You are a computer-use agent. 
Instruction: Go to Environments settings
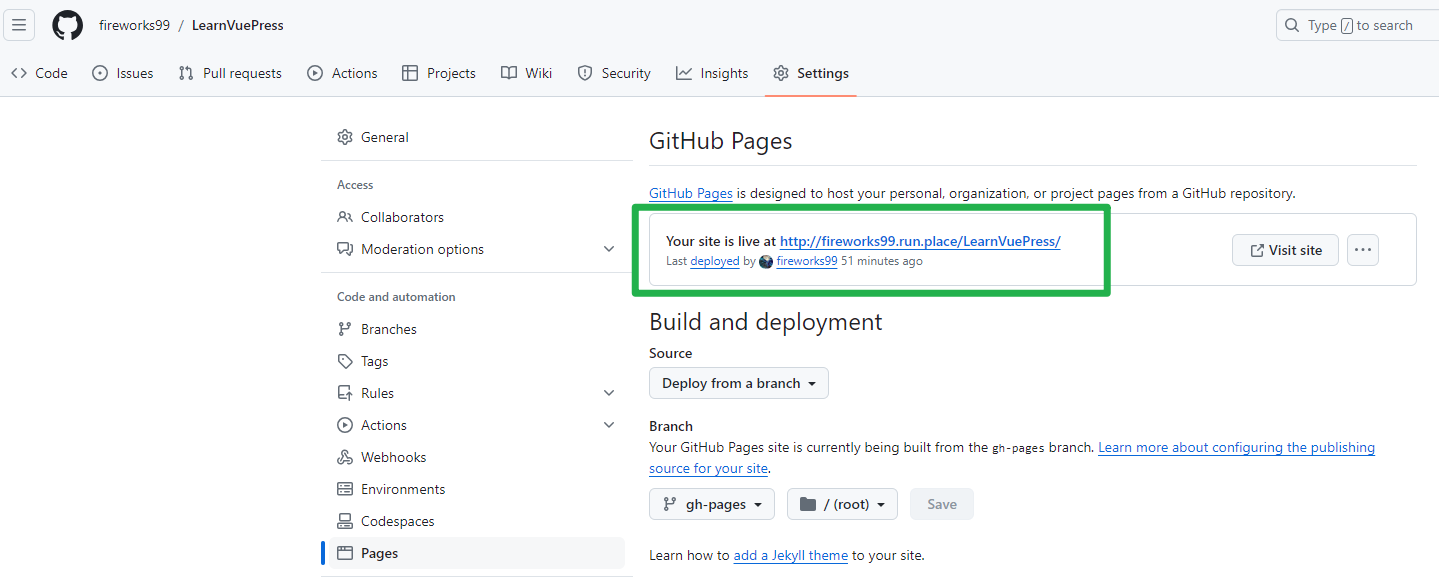pyautogui.click(x=402, y=489)
